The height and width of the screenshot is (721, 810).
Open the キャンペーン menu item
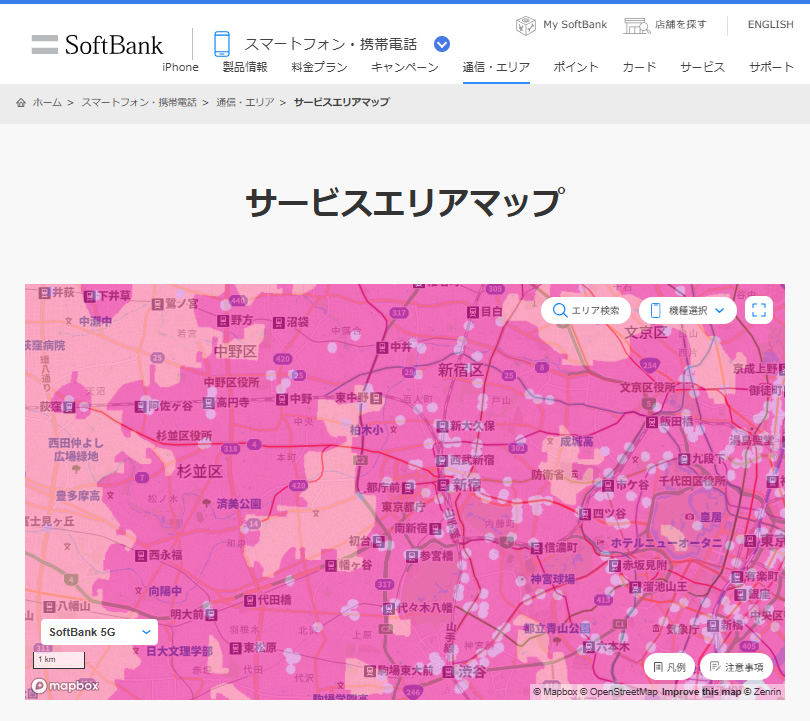404,67
